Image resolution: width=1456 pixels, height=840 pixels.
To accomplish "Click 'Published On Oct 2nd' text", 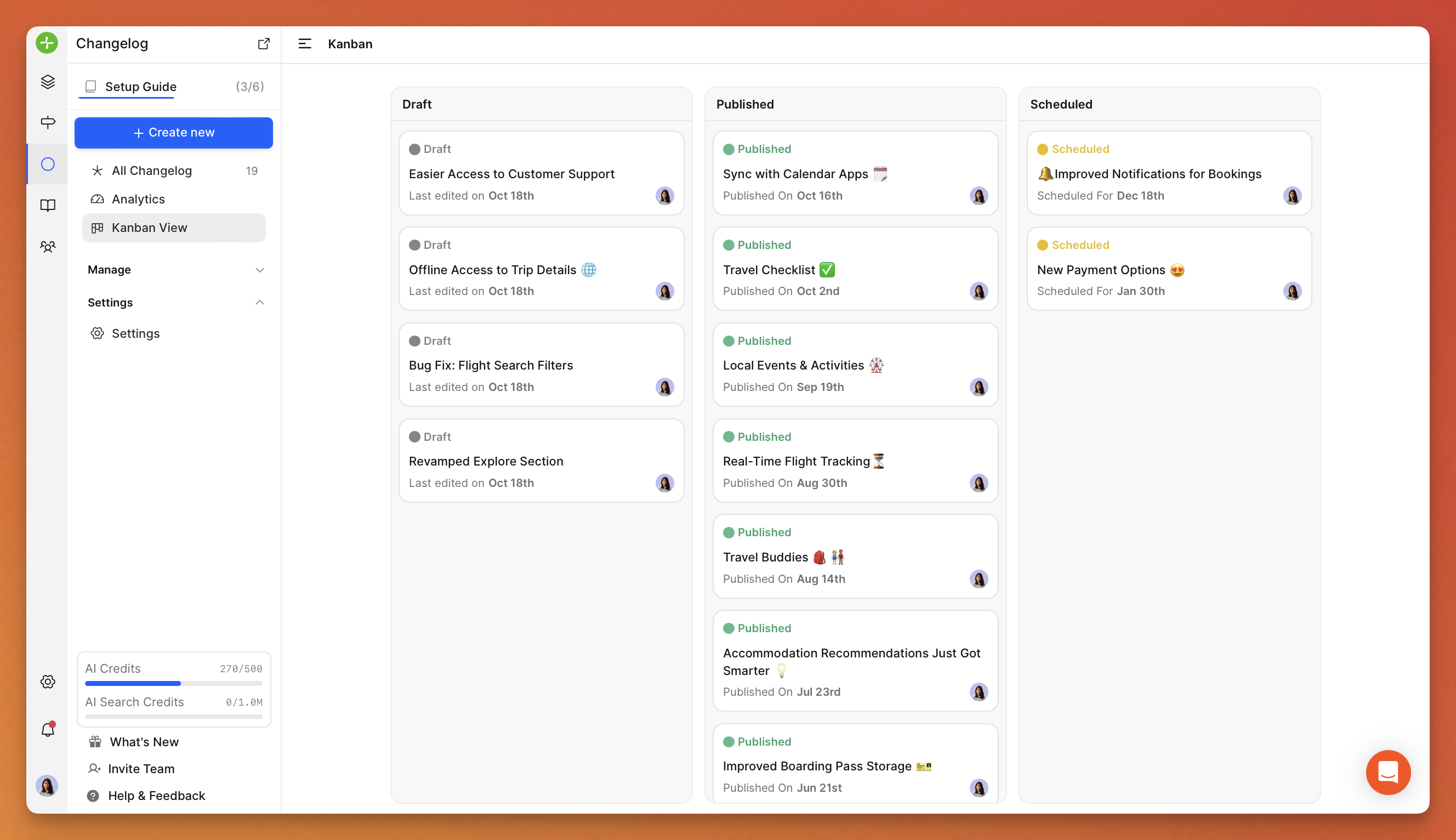I will pyautogui.click(x=781, y=291).
